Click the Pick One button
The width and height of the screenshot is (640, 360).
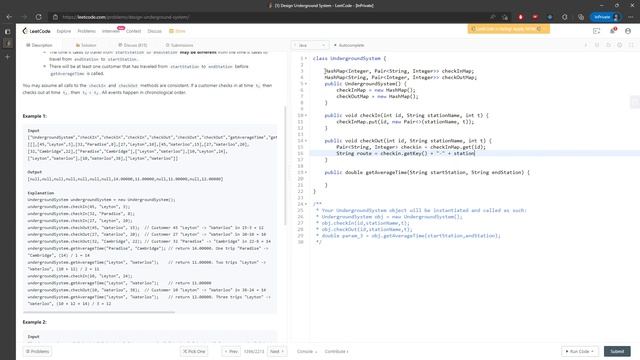194,351
